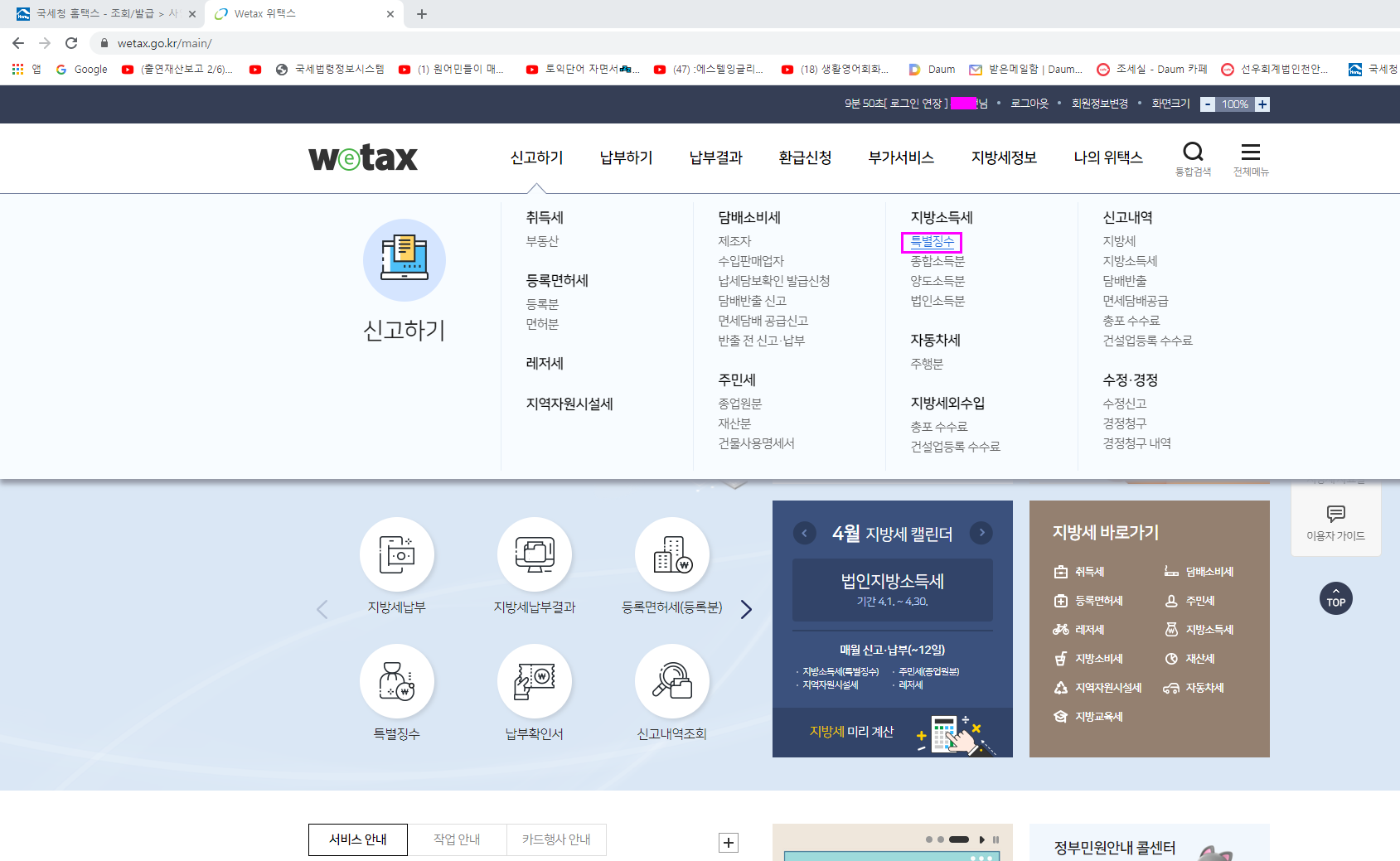Open 경정청구 내역 under 수정·경정

(x=1136, y=443)
